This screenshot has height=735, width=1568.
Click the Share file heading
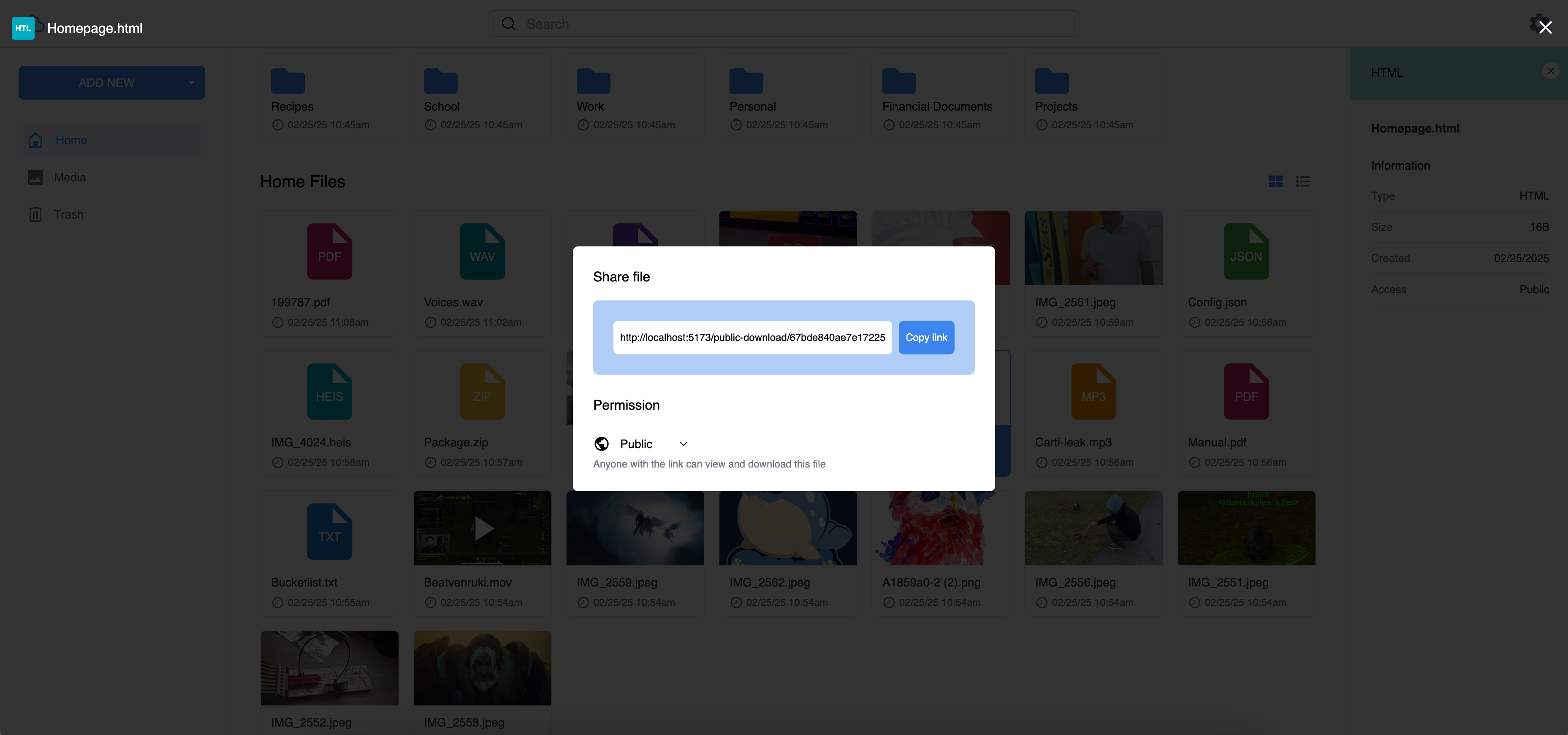[621, 277]
